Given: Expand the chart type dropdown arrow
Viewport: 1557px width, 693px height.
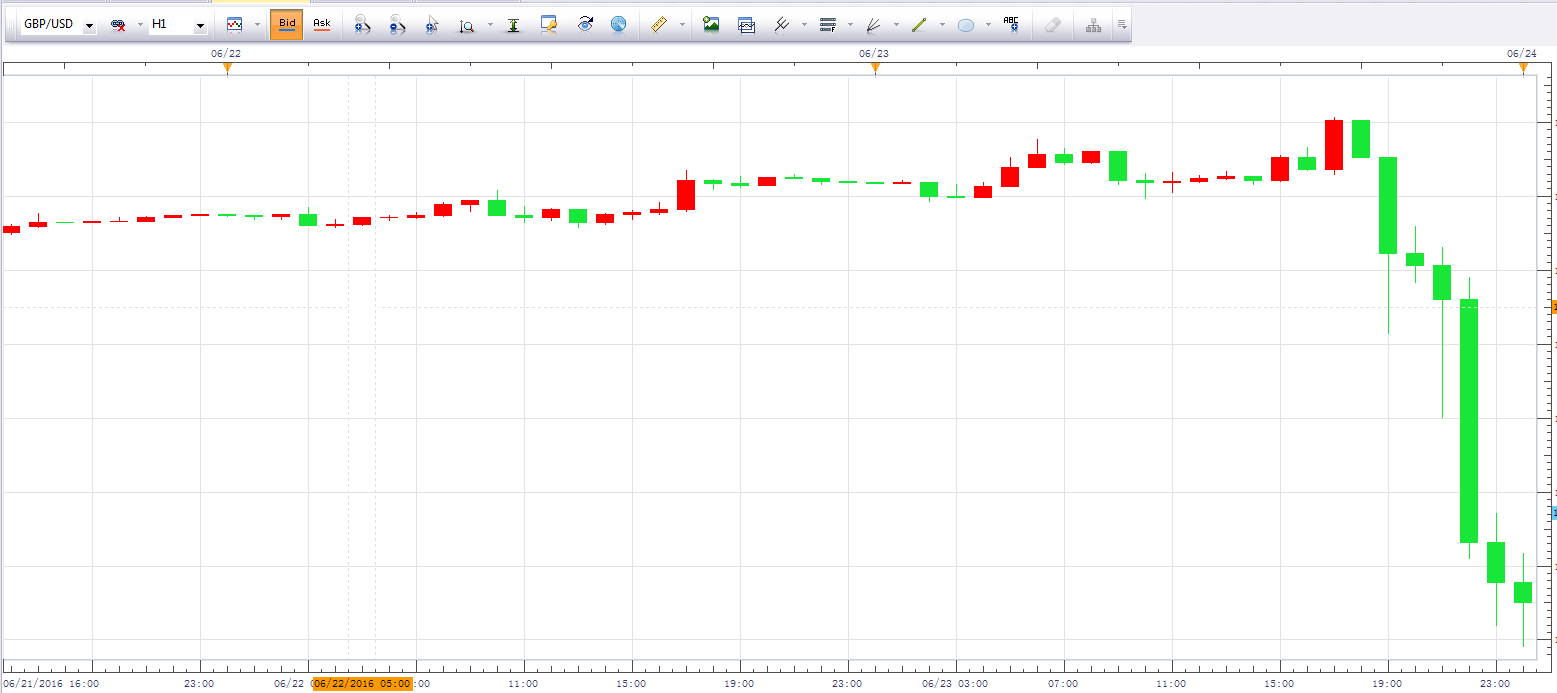Looking at the screenshot, I should click(256, 25).
